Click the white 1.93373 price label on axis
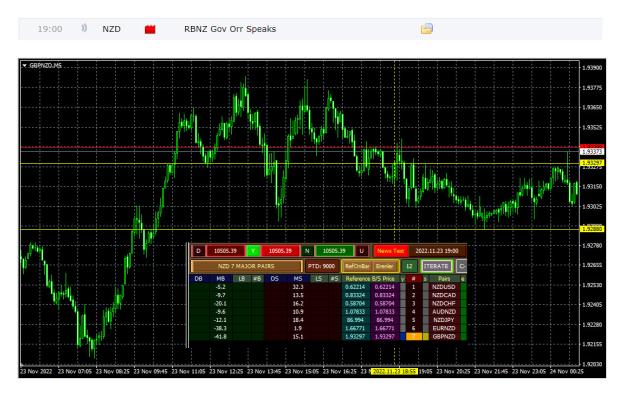 [592, 152]
